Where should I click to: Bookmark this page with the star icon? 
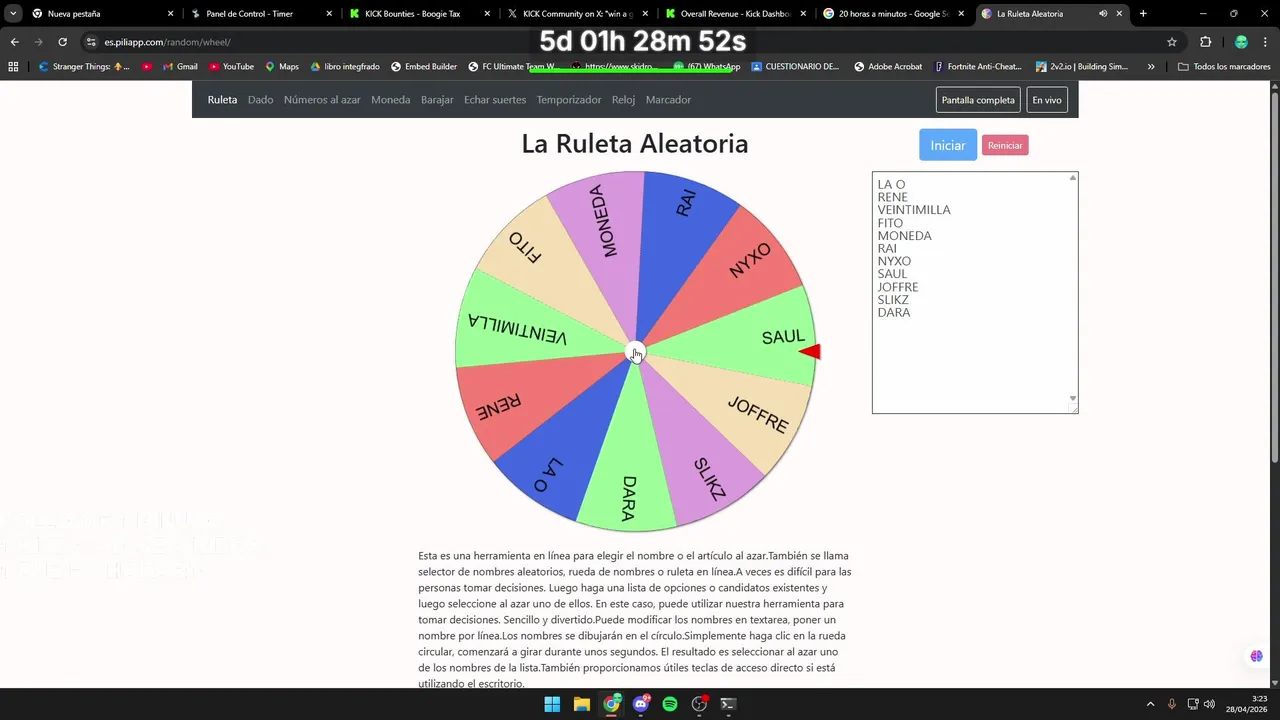(1172, 42)
